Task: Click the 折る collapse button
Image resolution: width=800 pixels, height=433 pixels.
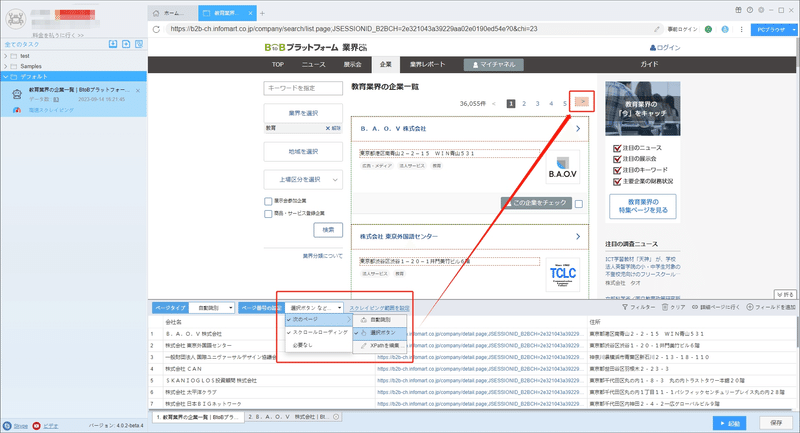Action: tap(785, 295)
